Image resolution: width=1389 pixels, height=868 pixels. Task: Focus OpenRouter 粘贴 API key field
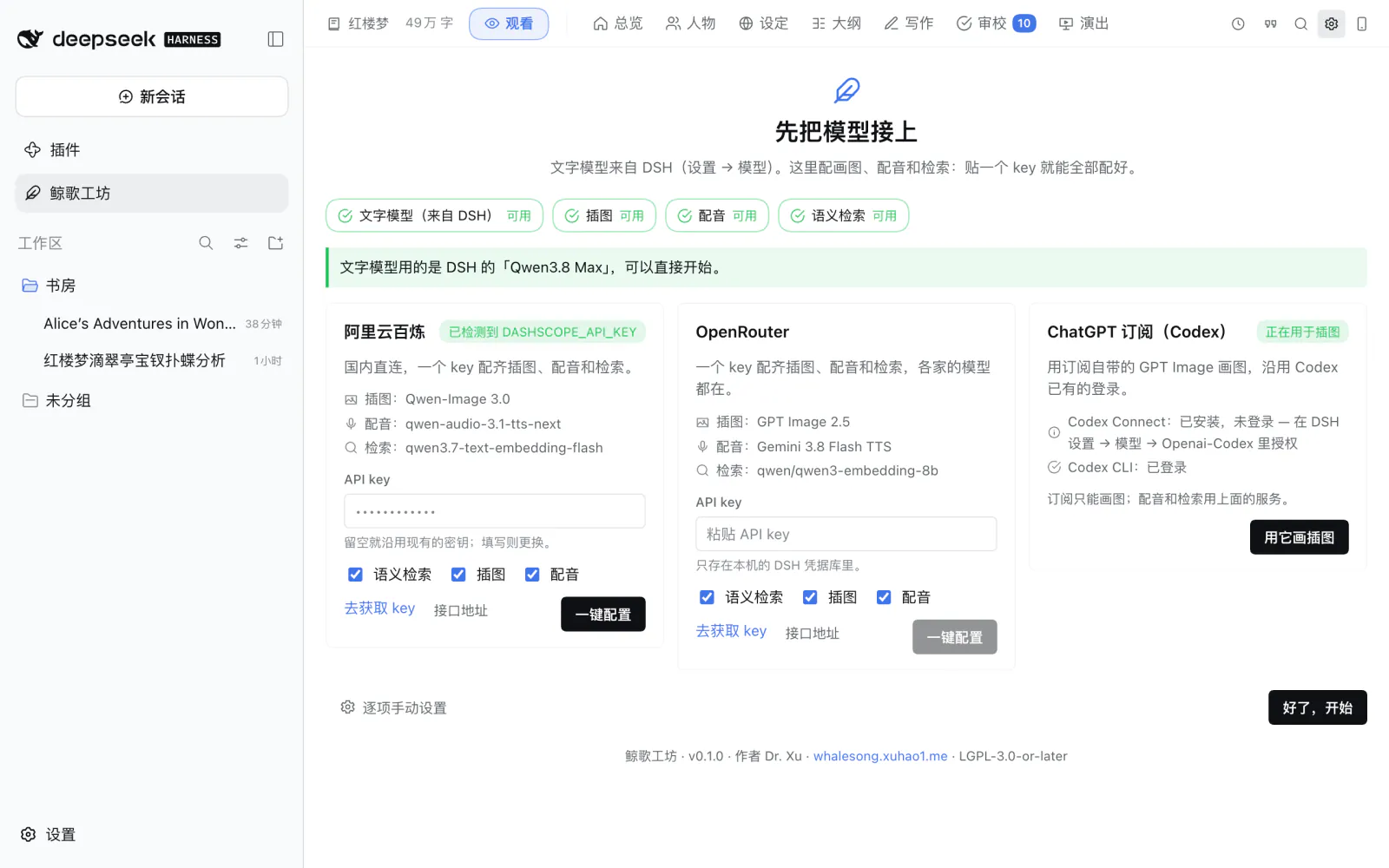tap(846, 534)
